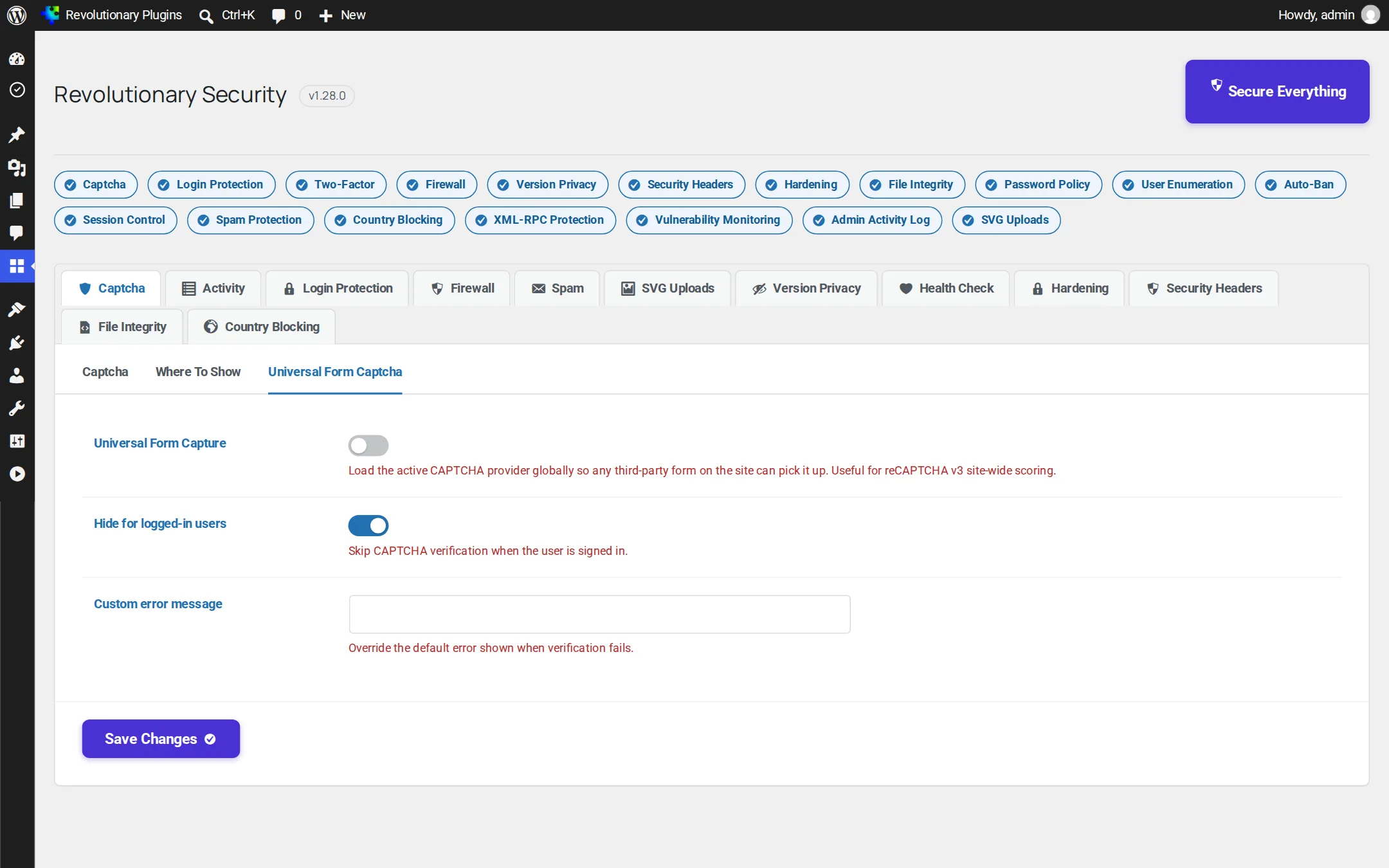Toggle the Security Headers module pill
This screenshot has width=1389, height=868.
[x=682, y=185]
